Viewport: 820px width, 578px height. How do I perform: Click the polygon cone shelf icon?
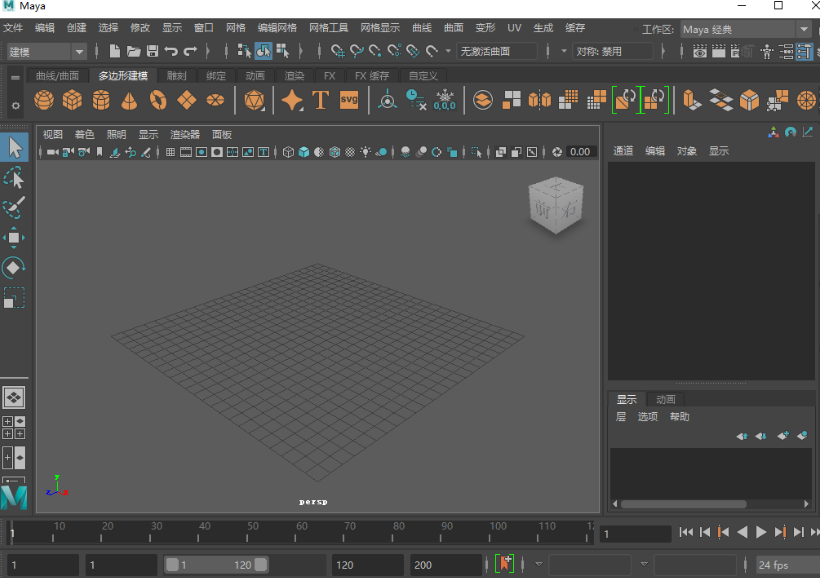pos(129,100)
